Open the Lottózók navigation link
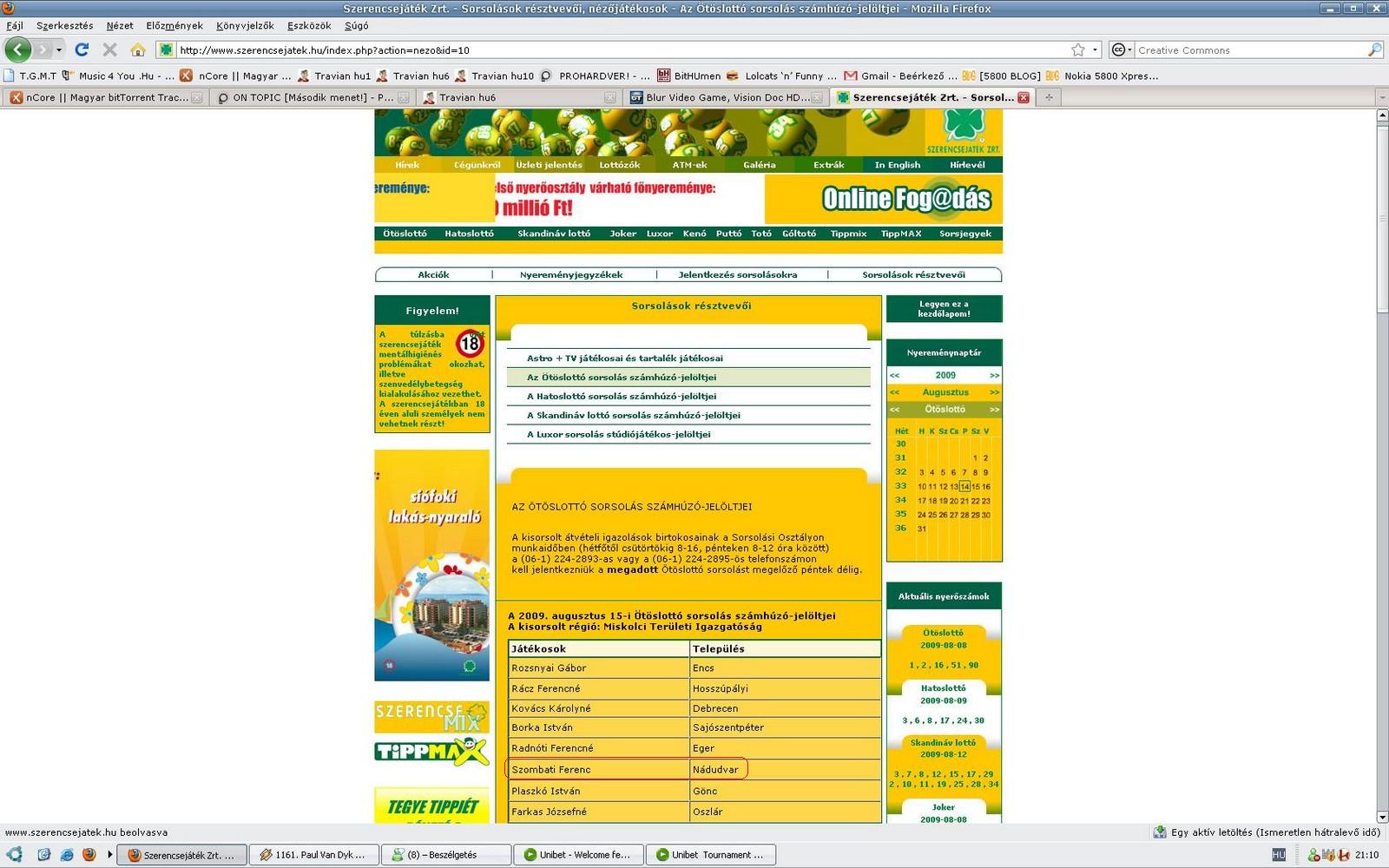The image size is (1389, 868). coord(620,164)
